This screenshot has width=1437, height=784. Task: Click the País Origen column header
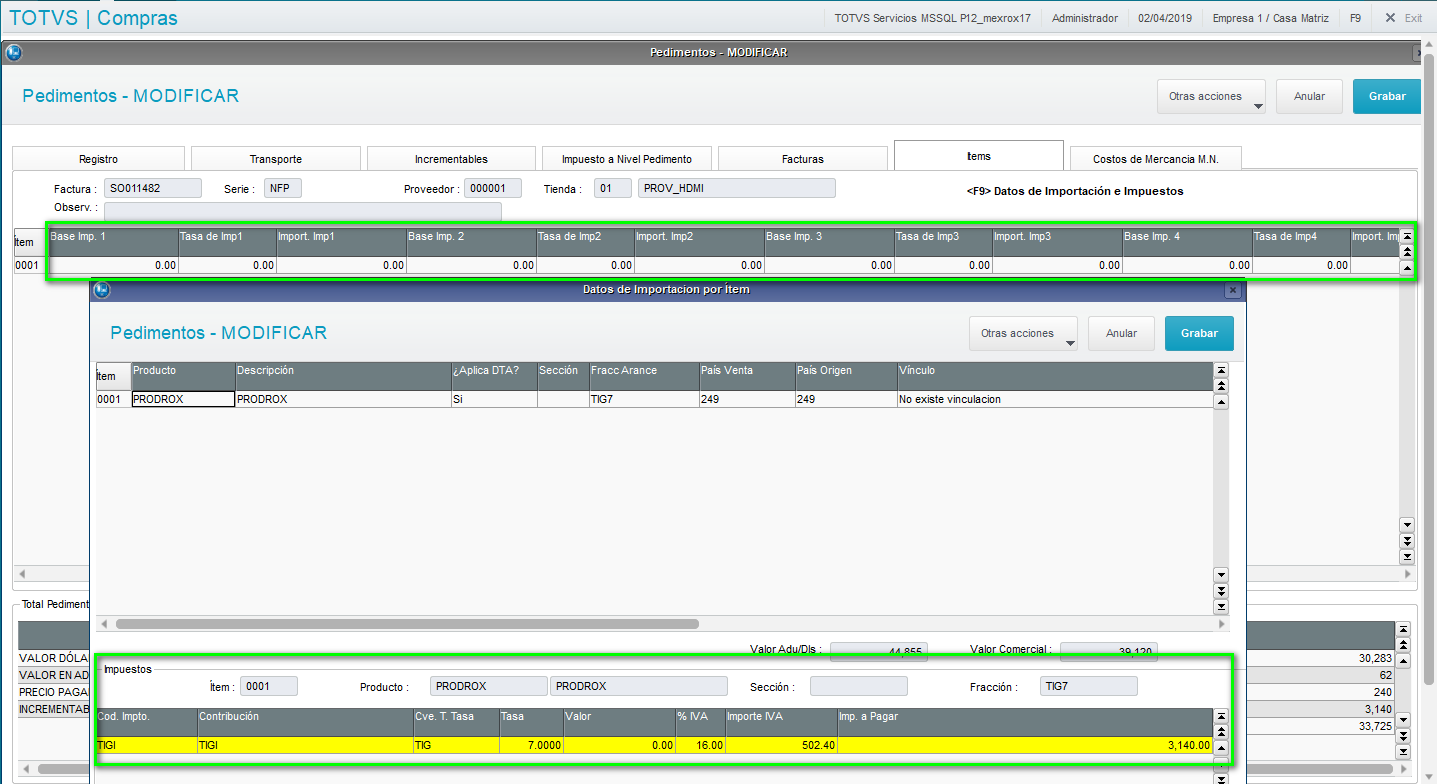(846, 376)
